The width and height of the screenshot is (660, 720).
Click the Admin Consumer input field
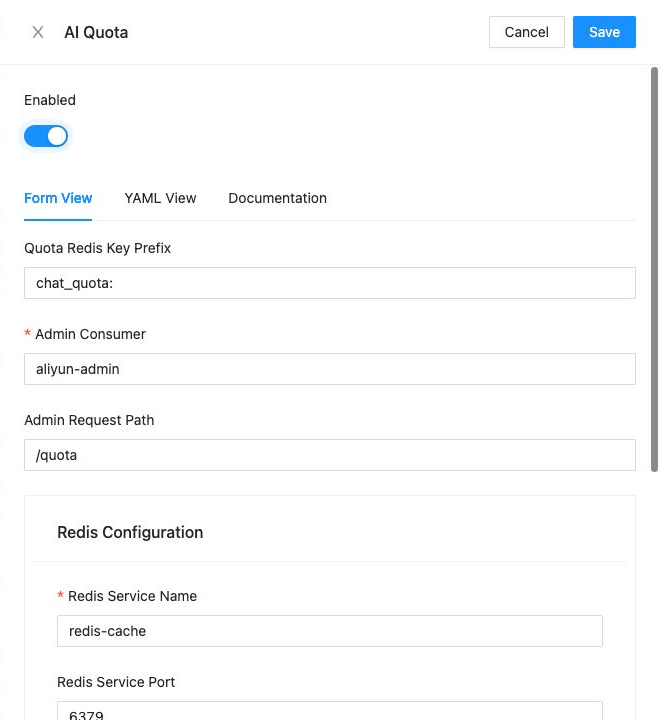[x=330, y=369]
